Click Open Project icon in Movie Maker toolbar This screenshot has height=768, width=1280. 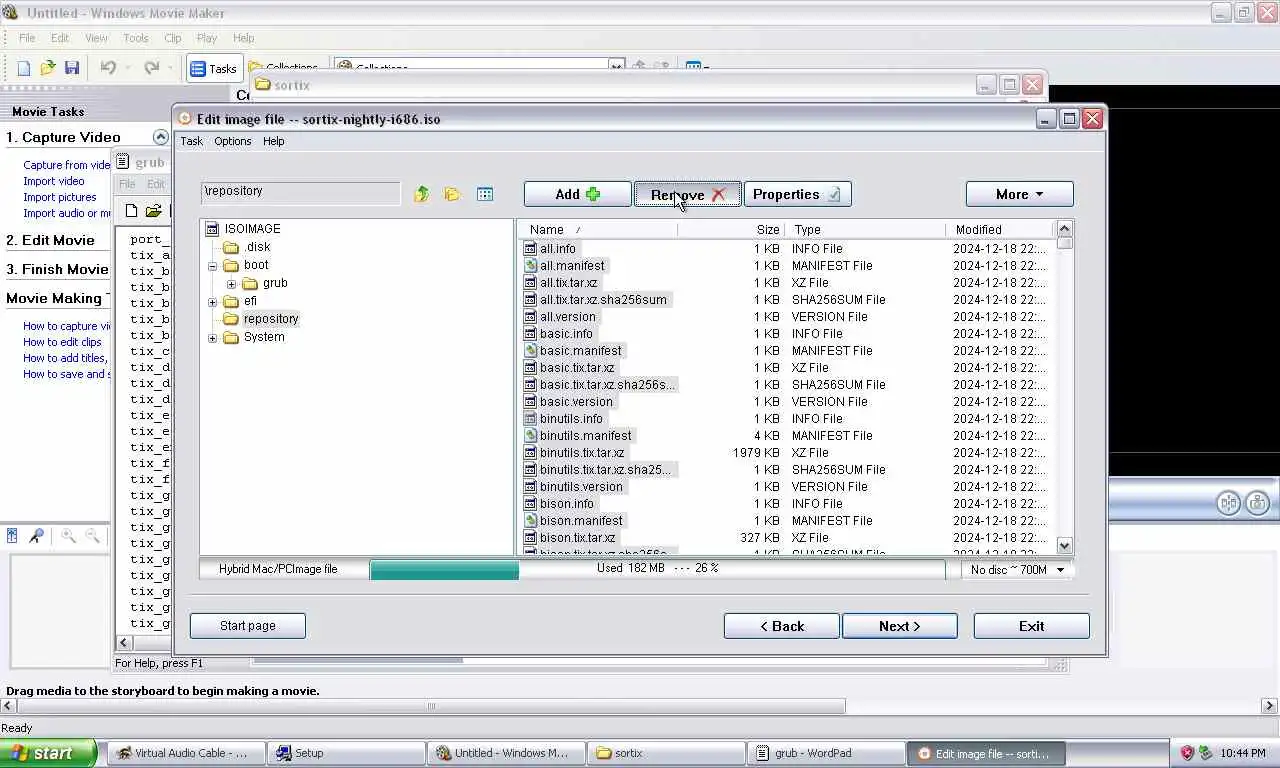point(48,68)
